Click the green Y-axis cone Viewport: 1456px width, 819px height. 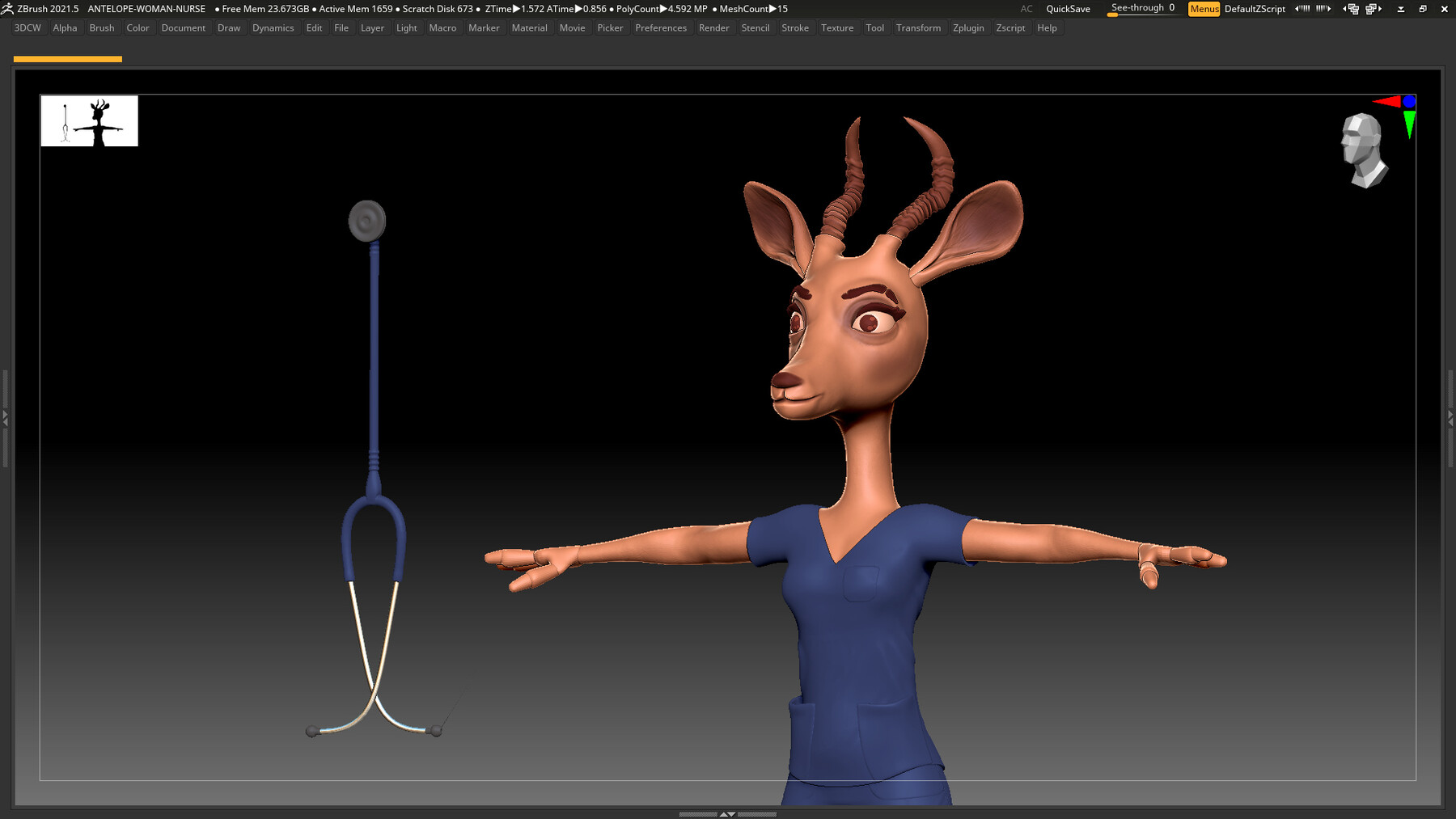coord(1409,125)
